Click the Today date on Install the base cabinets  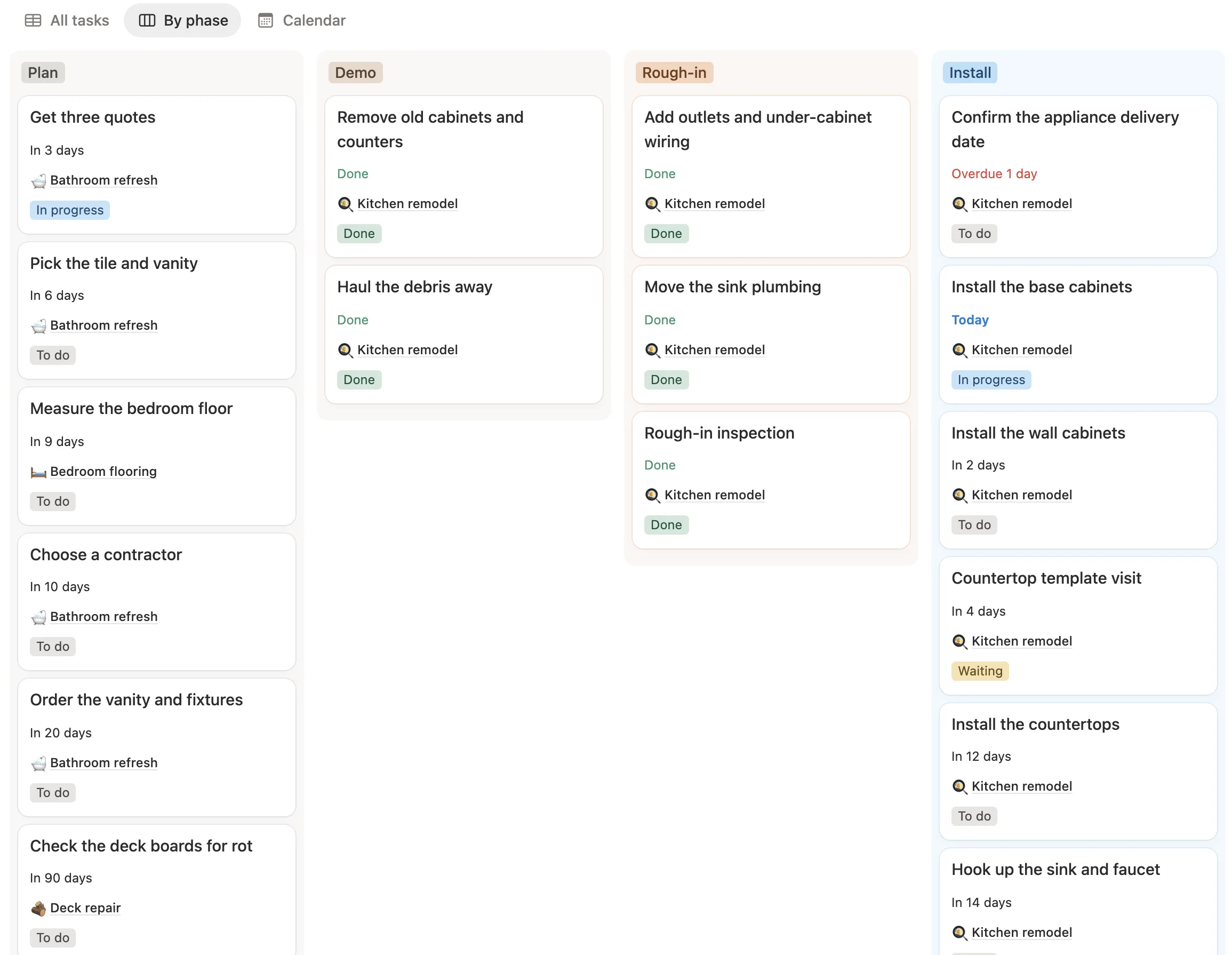coord(970,320)
